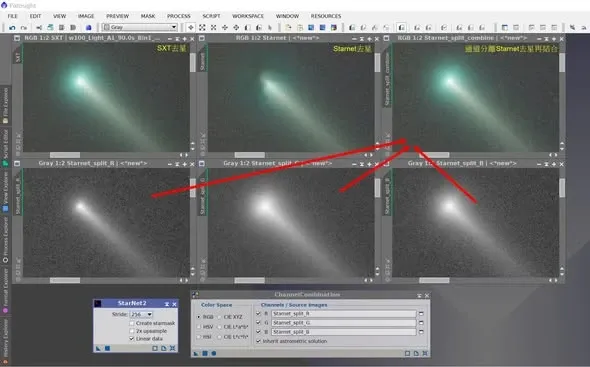Viewport: 590px width, 367px height.
Task: Click the StarNet2 new instance triangle icon
Action: [x=98, y=349]
